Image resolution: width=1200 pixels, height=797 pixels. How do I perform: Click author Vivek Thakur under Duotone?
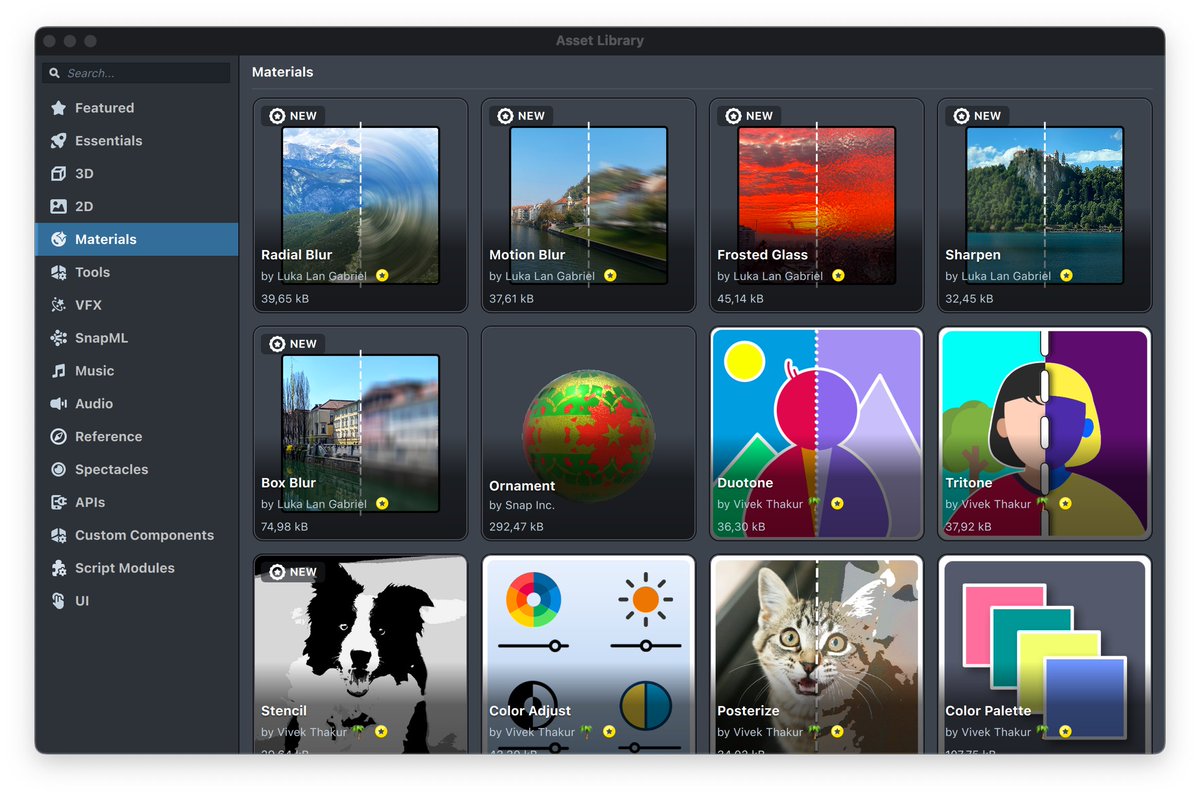pyautogui.click(x=768, y=504)
